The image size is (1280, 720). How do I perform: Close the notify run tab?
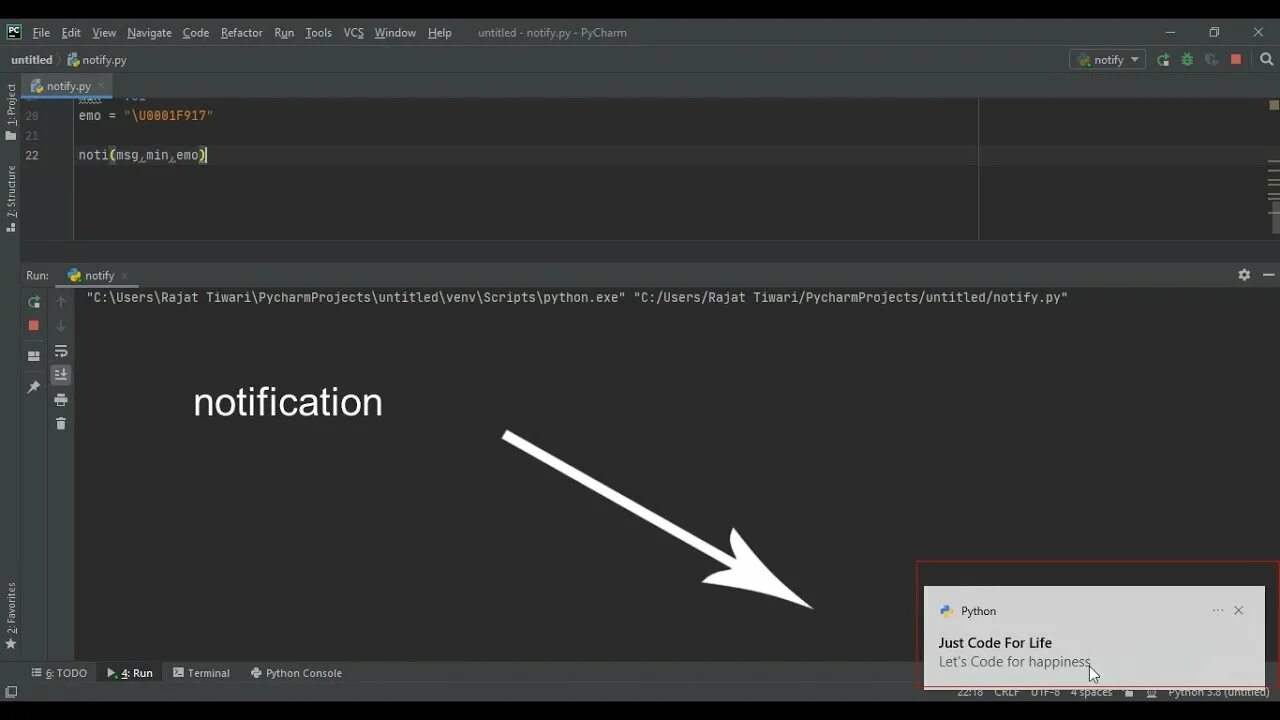click(x=124, y=275)
